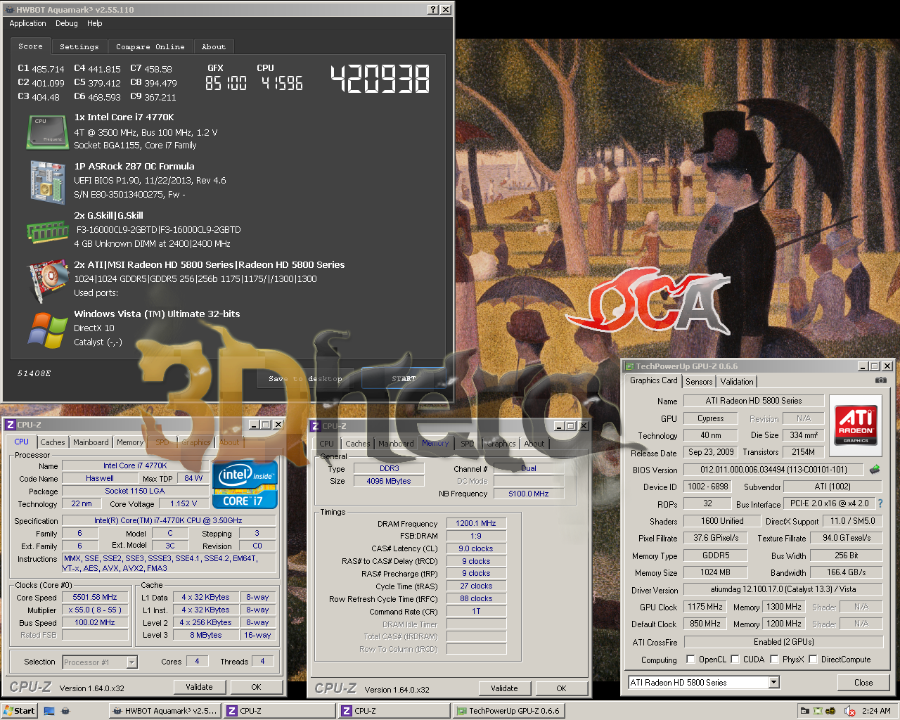The width and height of the screenshot is (900, 720).
Task: Click the volume muted tray icon
Action: pos(849,711)
